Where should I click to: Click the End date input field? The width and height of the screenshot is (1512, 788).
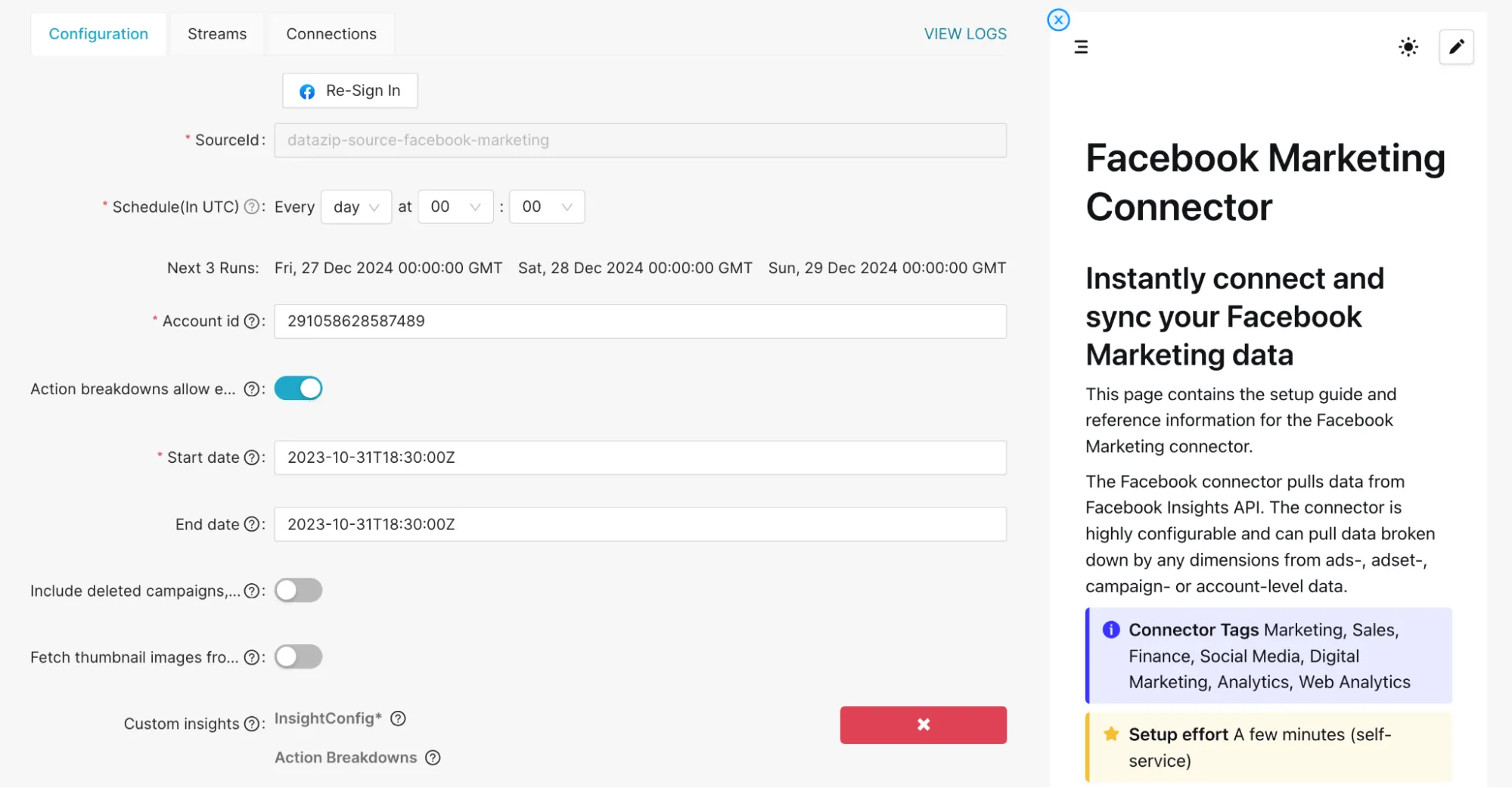(640, 525)
